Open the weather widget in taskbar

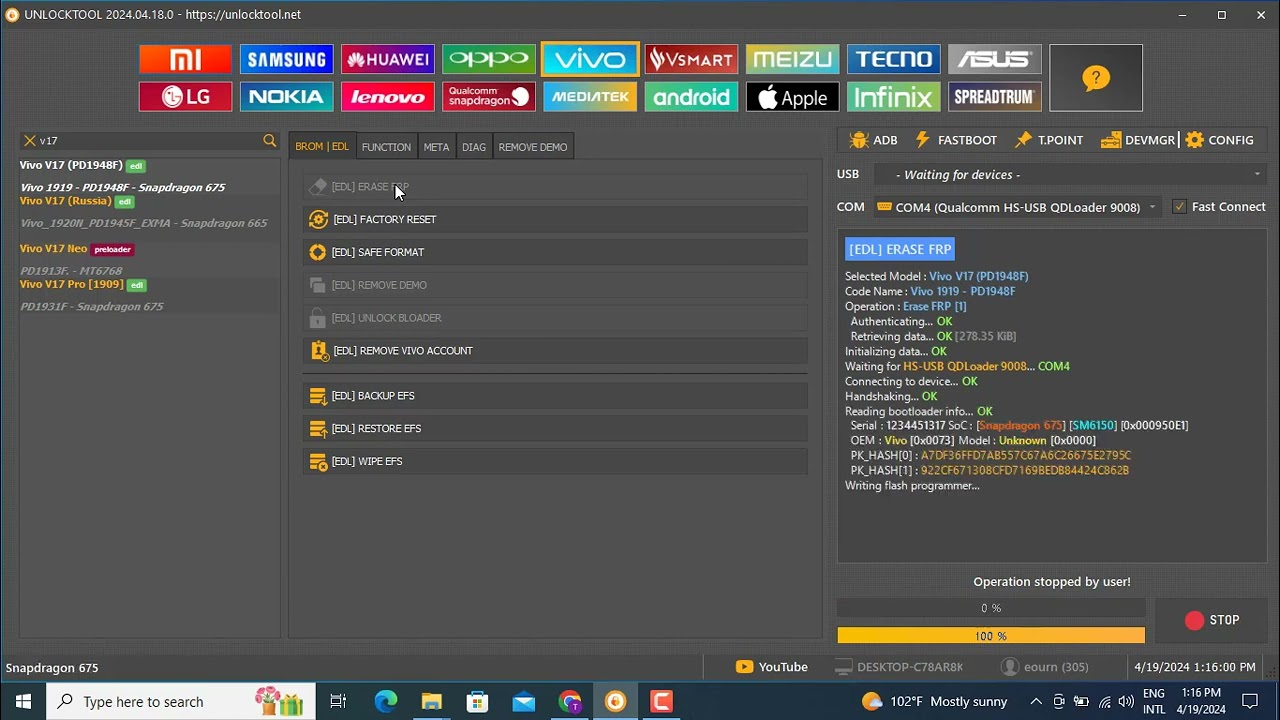tap(934, 701)
